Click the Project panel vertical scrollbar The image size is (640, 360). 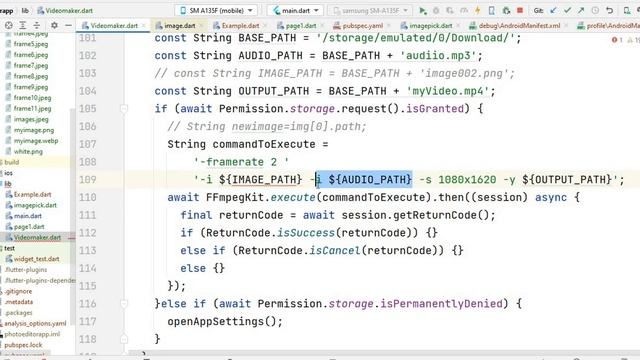[73, 216]
